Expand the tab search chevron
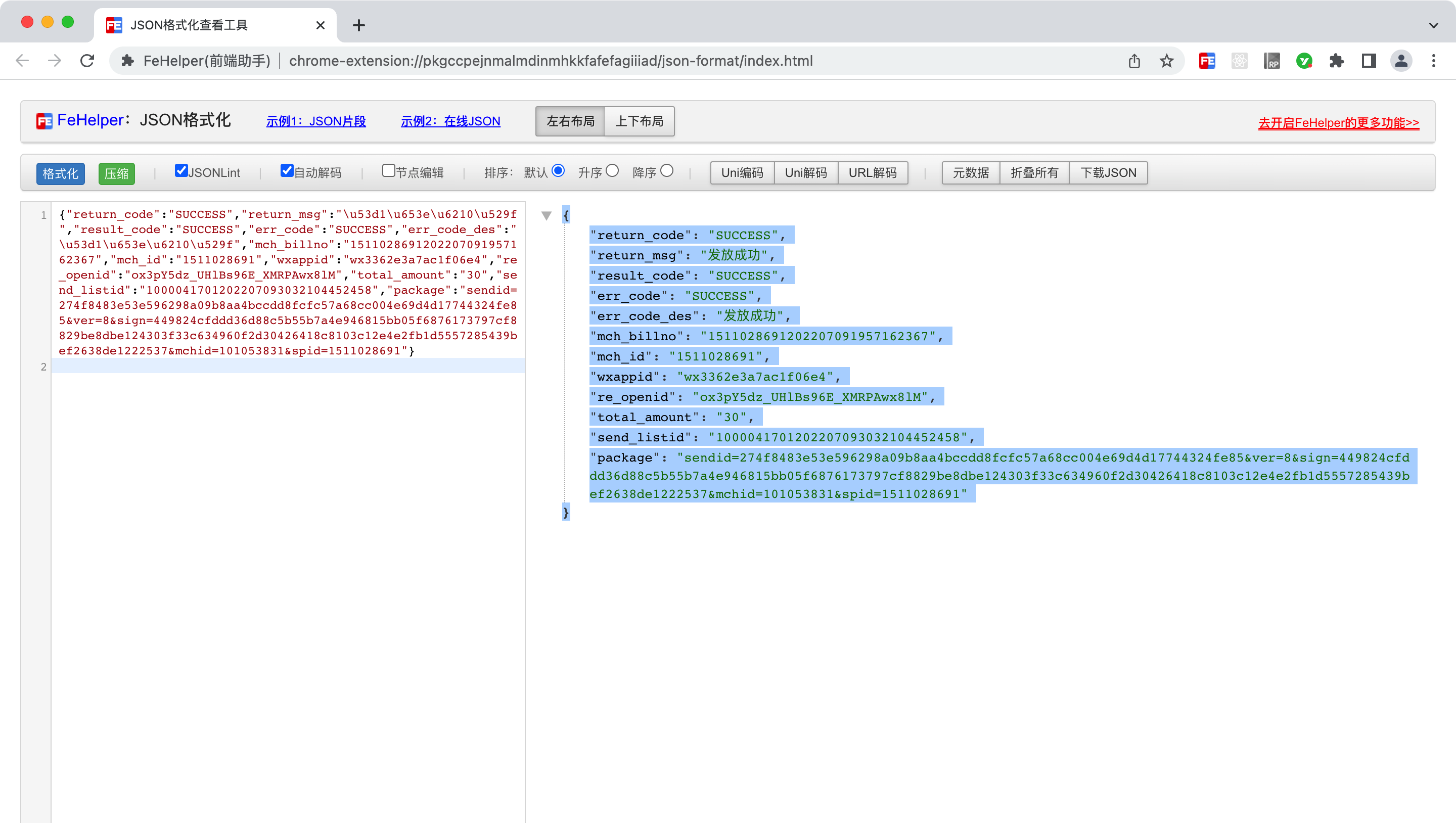This screenshot has height=823, width=1456. [x=1433, y=25]
